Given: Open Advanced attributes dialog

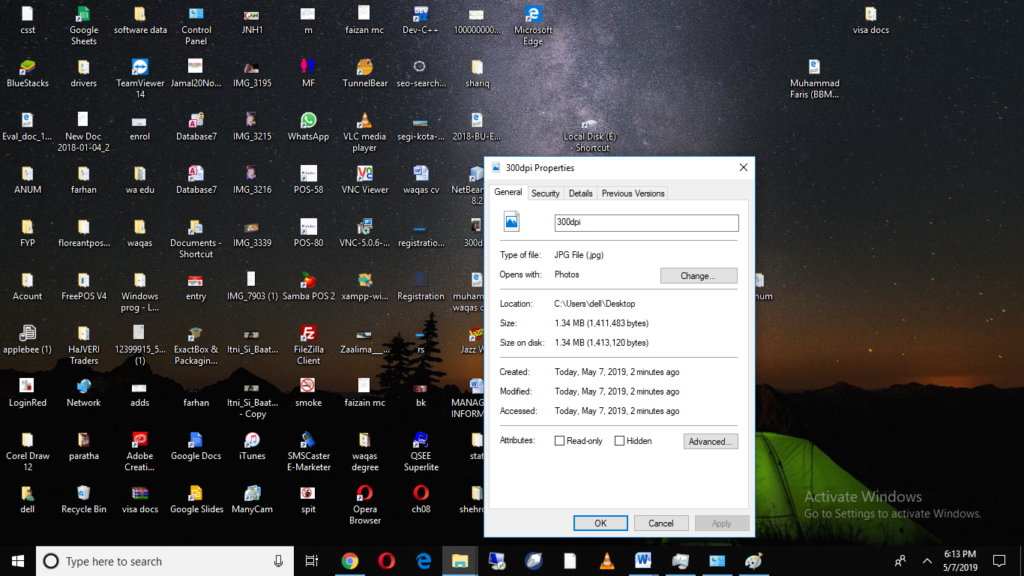Looking at the screenshot, I should (x=711, y=441).
